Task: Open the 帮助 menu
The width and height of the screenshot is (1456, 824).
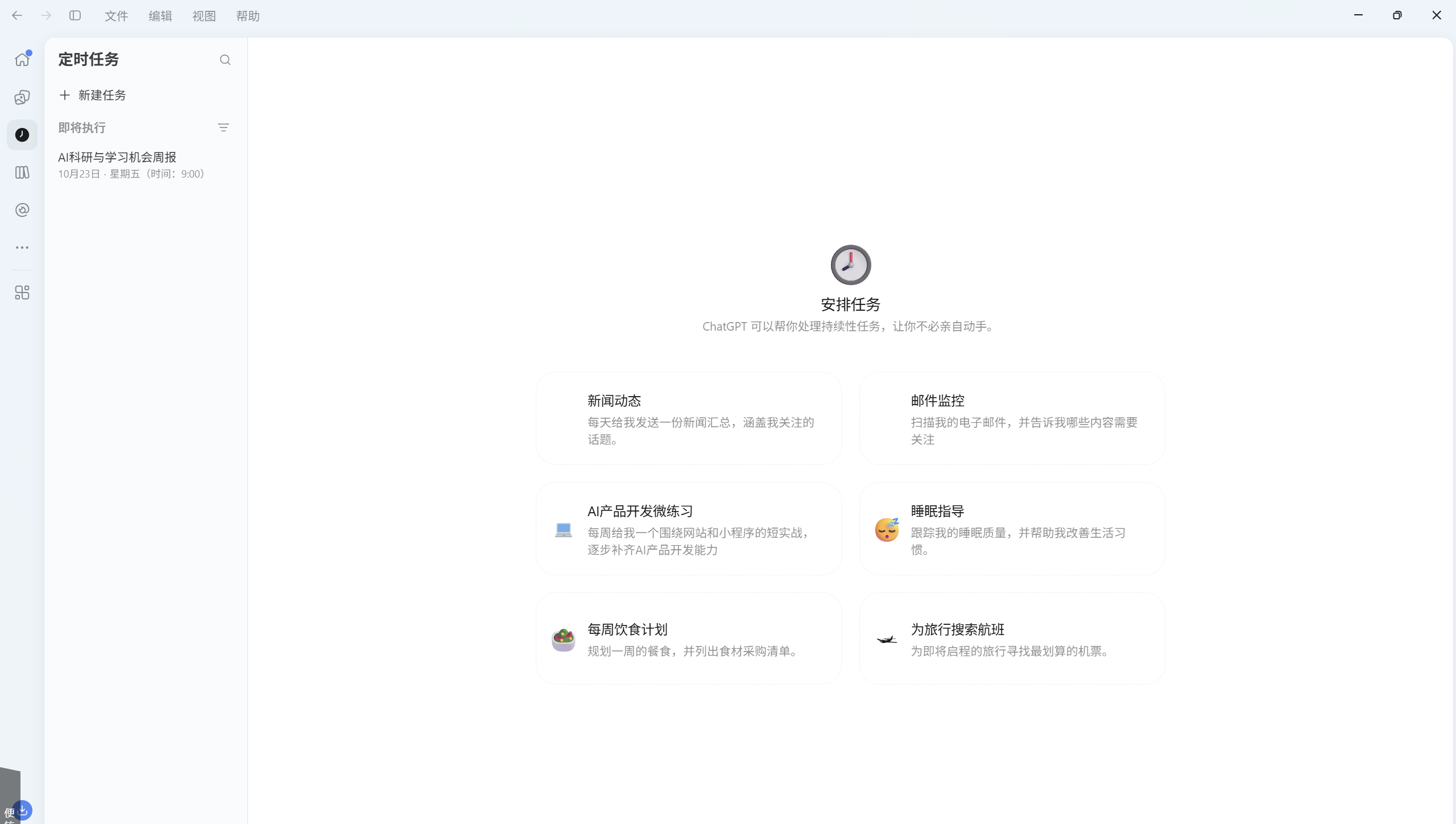Action: pos(248,16)
